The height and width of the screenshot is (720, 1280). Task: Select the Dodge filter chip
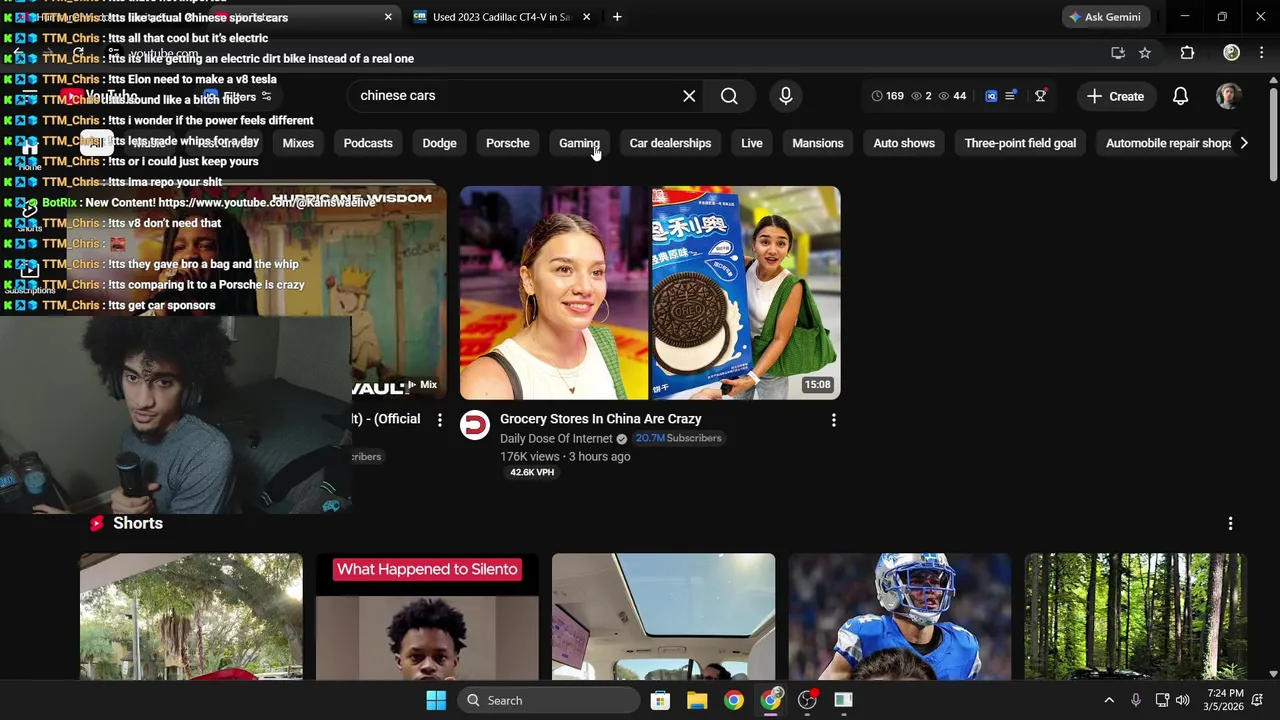[x=439, y=143]
